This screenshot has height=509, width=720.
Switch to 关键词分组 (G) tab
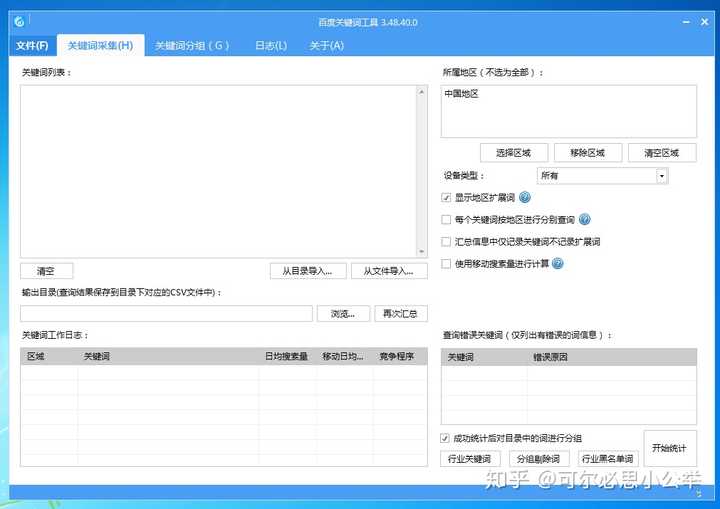point(192,45)
